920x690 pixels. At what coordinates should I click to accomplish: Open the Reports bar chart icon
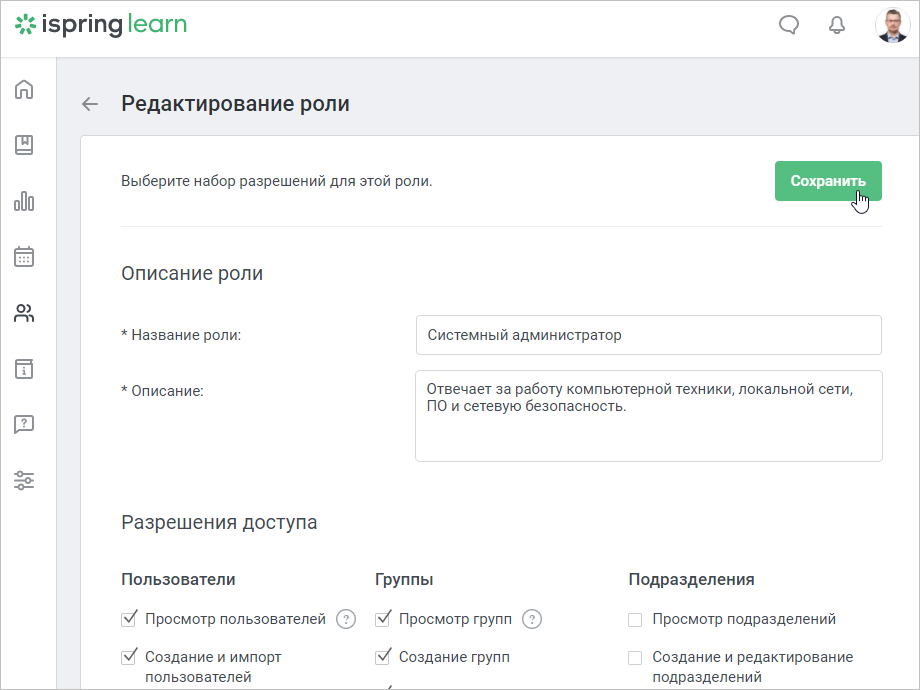pos(24,201)
